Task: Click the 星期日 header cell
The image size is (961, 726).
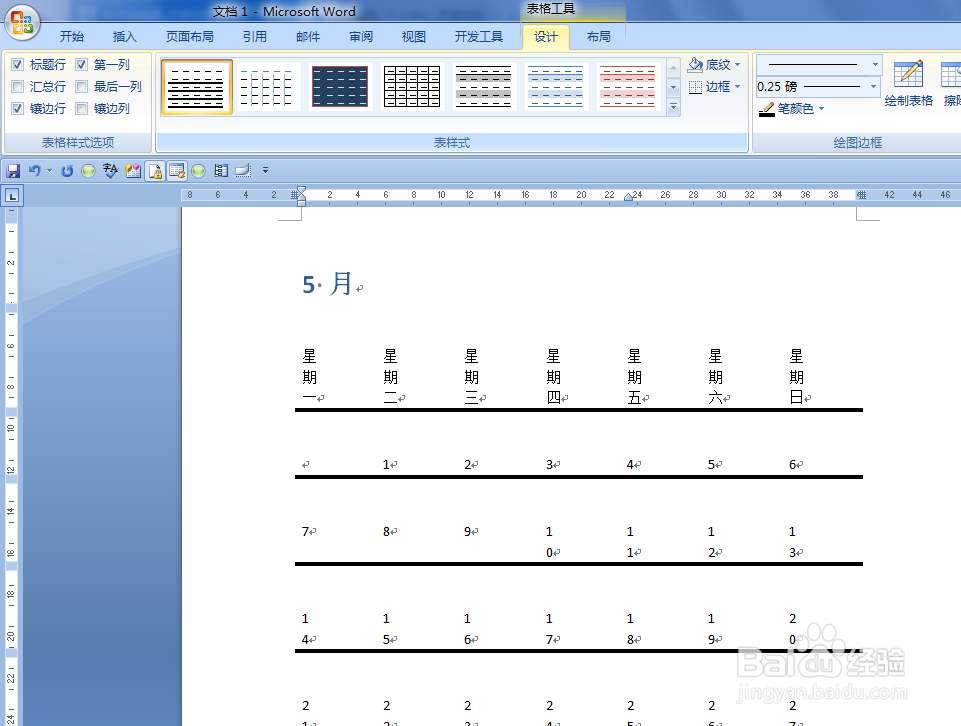Action: 797,377
